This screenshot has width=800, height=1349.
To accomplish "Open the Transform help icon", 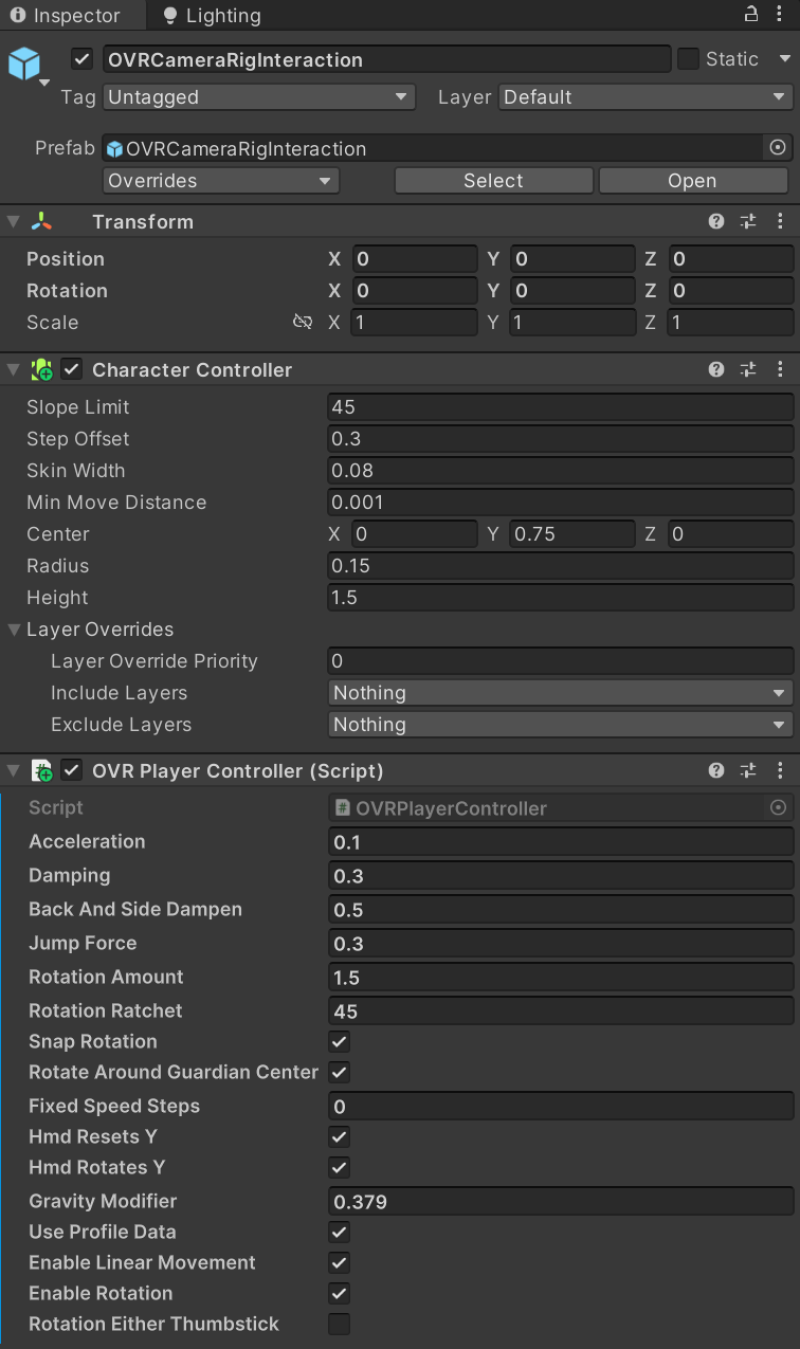I will coord(716,221).
